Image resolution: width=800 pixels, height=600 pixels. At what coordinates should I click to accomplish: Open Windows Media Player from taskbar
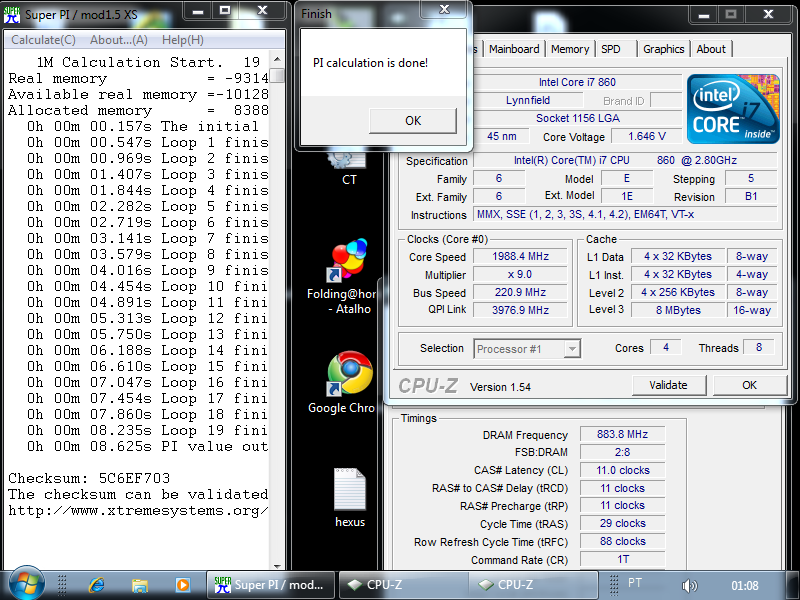(182, 585)
